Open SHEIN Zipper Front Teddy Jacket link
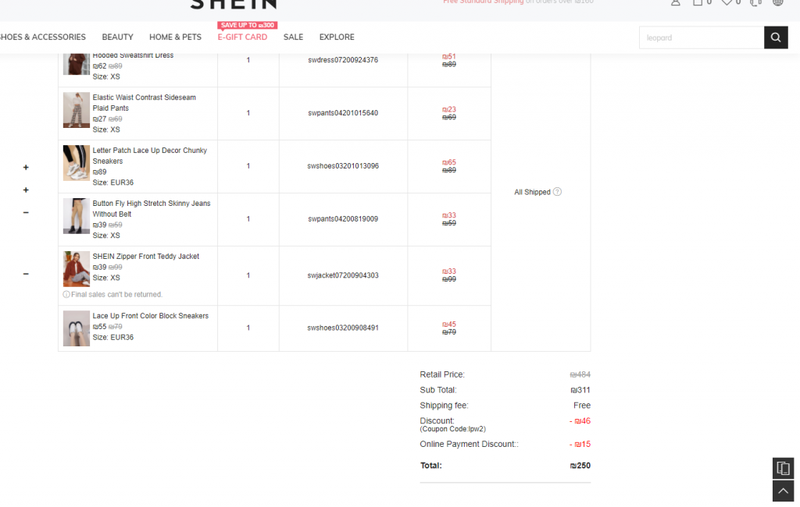The height and width of the screenshot is (507, 800). pyautogui.click(x=145, y=256)
